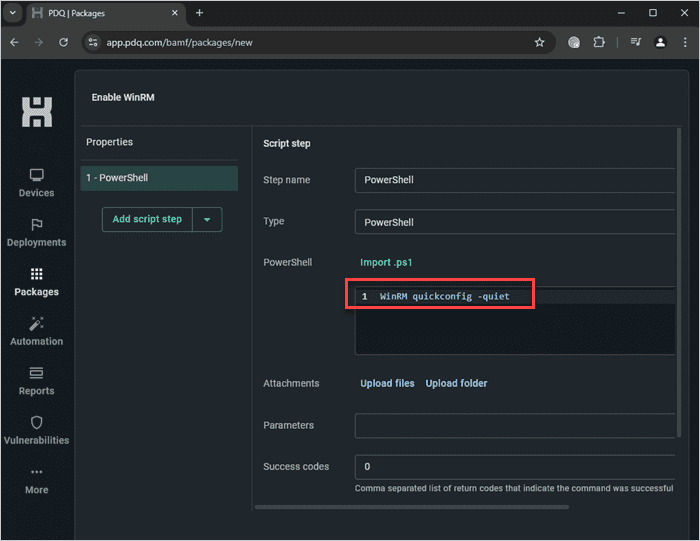Click the WinRM quickconfig code line
Viewport: 700px width, 541px height.
tap(444, 296)
